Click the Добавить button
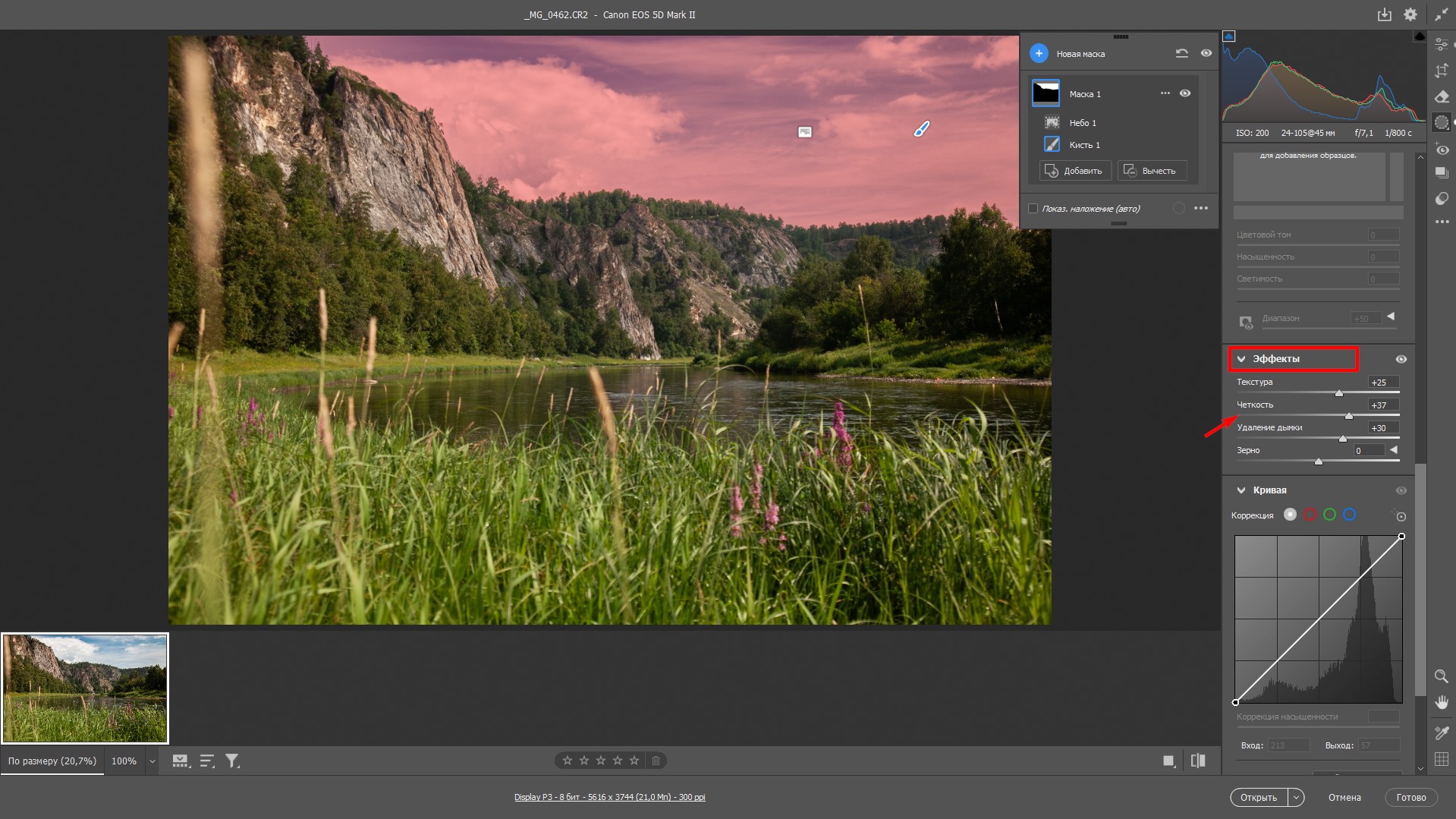This screenshot has height=819, width=1456. point(1074,171)
